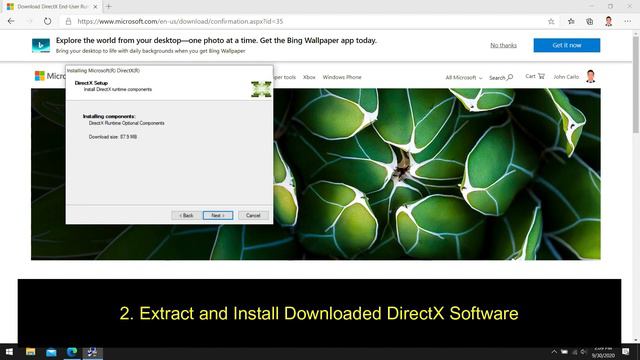Screen dimensions: 640x360
Task: Open the favorites list icon
Action: [571, 22]
